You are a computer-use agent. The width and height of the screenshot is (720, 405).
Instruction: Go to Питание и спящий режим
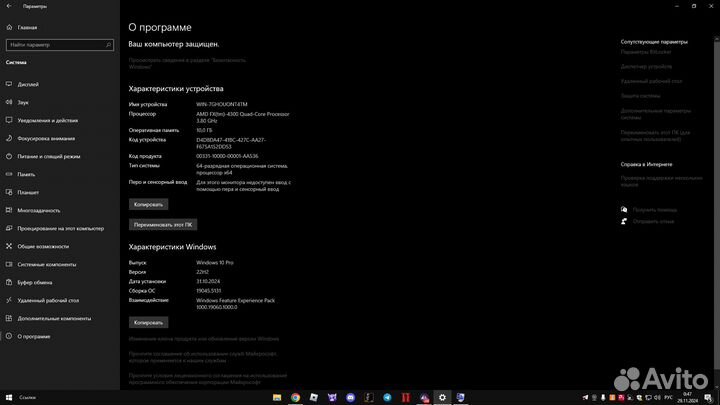48,156
